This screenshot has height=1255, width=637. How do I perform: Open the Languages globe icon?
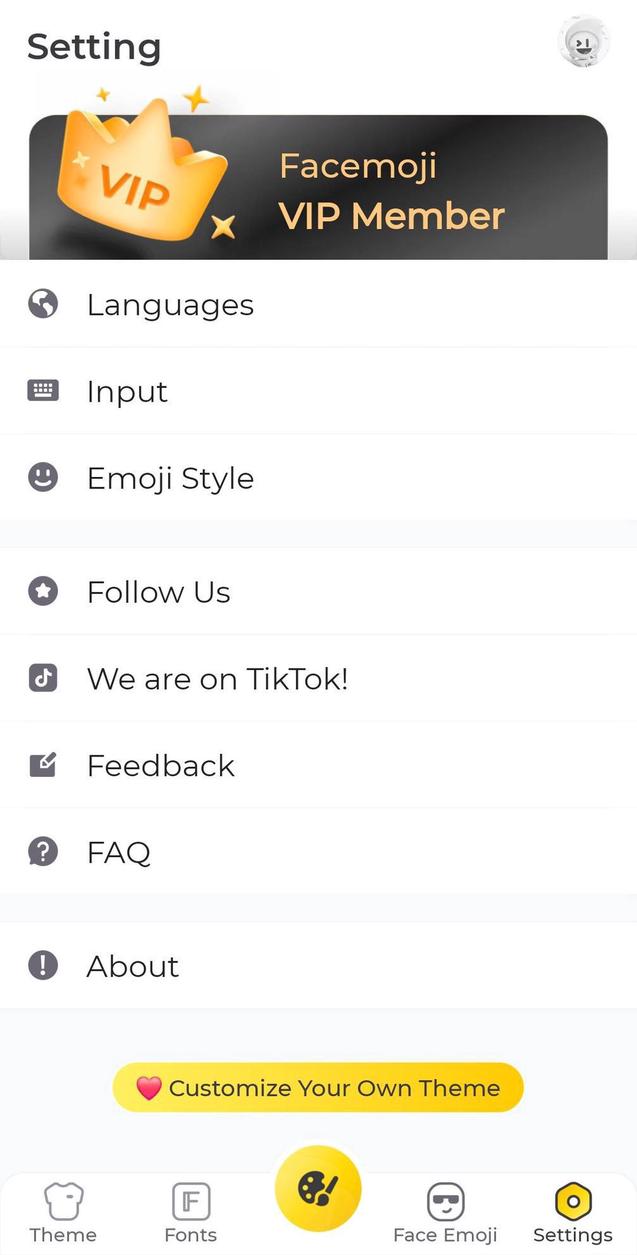[42, 303]
